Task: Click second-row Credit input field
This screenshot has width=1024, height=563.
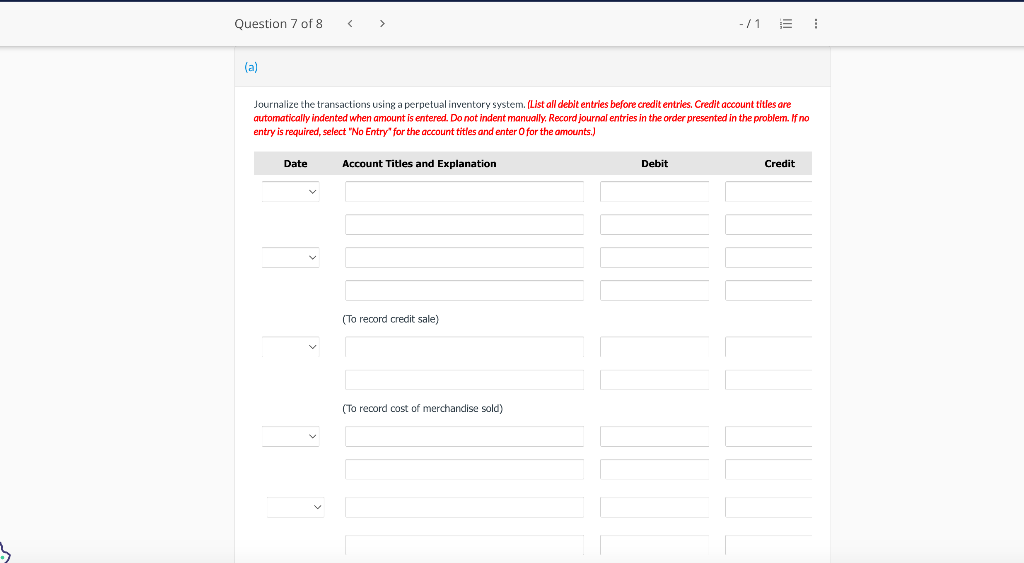Action: click(x=769, y=224)
